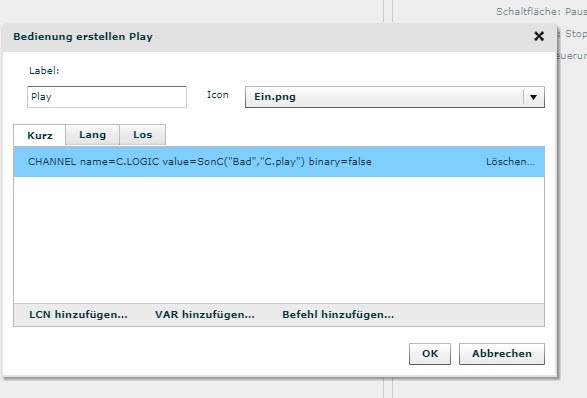The width and height of the screenshot is (587, 398).
Task: Choose VAR hinzufügen... below the list
Action: click(205, 315)
